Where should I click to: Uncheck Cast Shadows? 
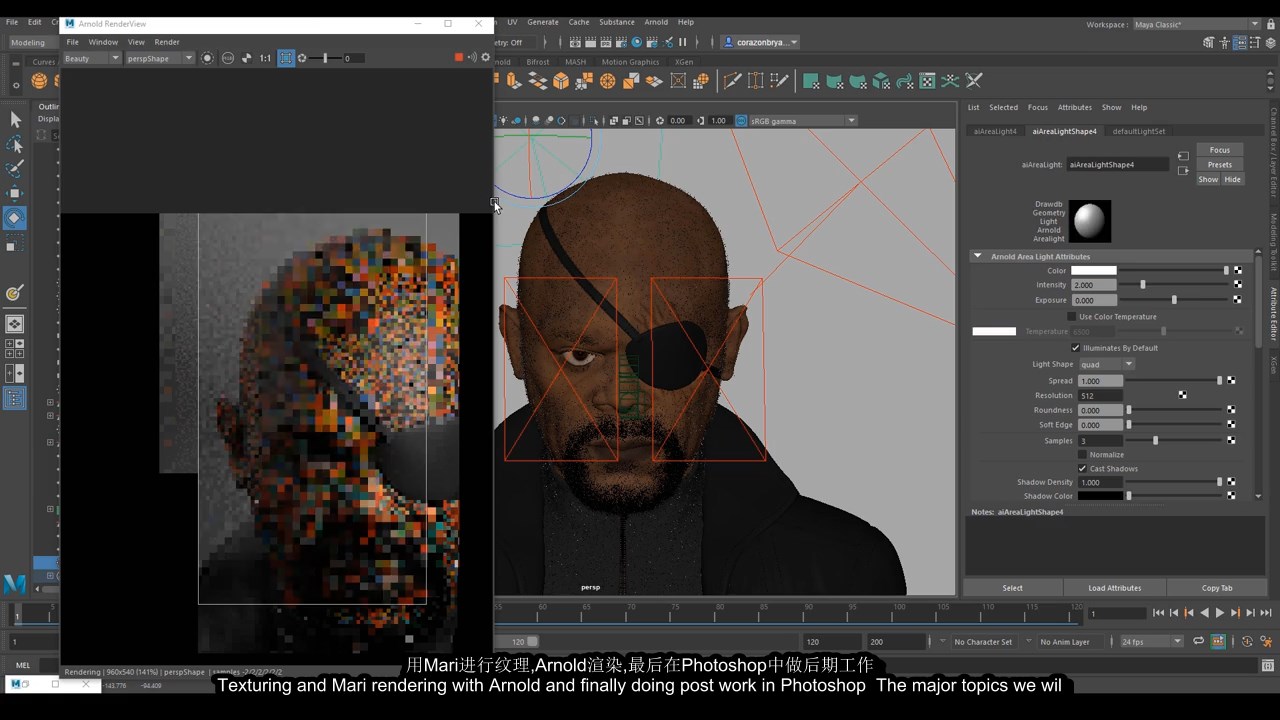pos(1082,468)
